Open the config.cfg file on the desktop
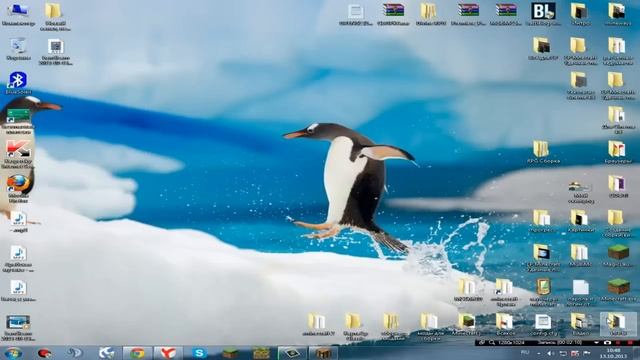Image resolution: width=640 pixels, height=360 pixels. pyautogui.click(x=543, y=325)
